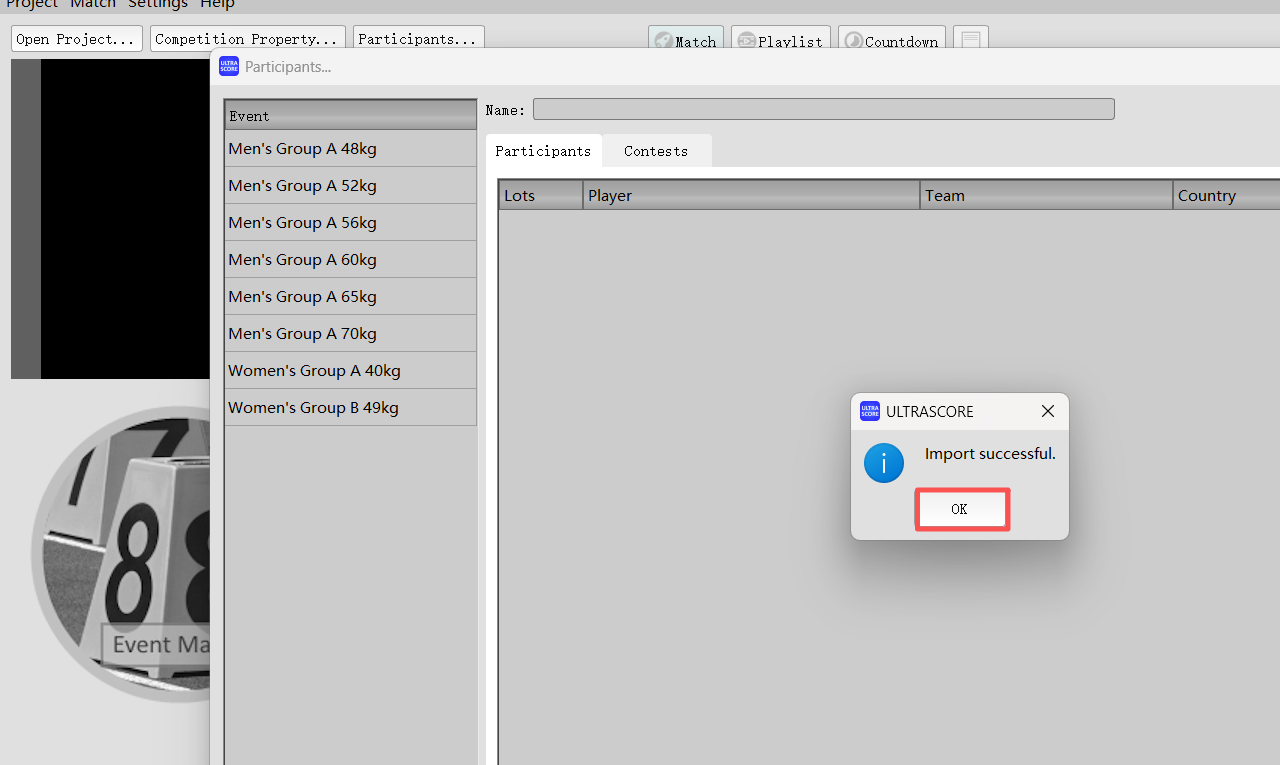
Task: Open Competition Property settings
Action: pyautogui.click(x=247, y=39)
